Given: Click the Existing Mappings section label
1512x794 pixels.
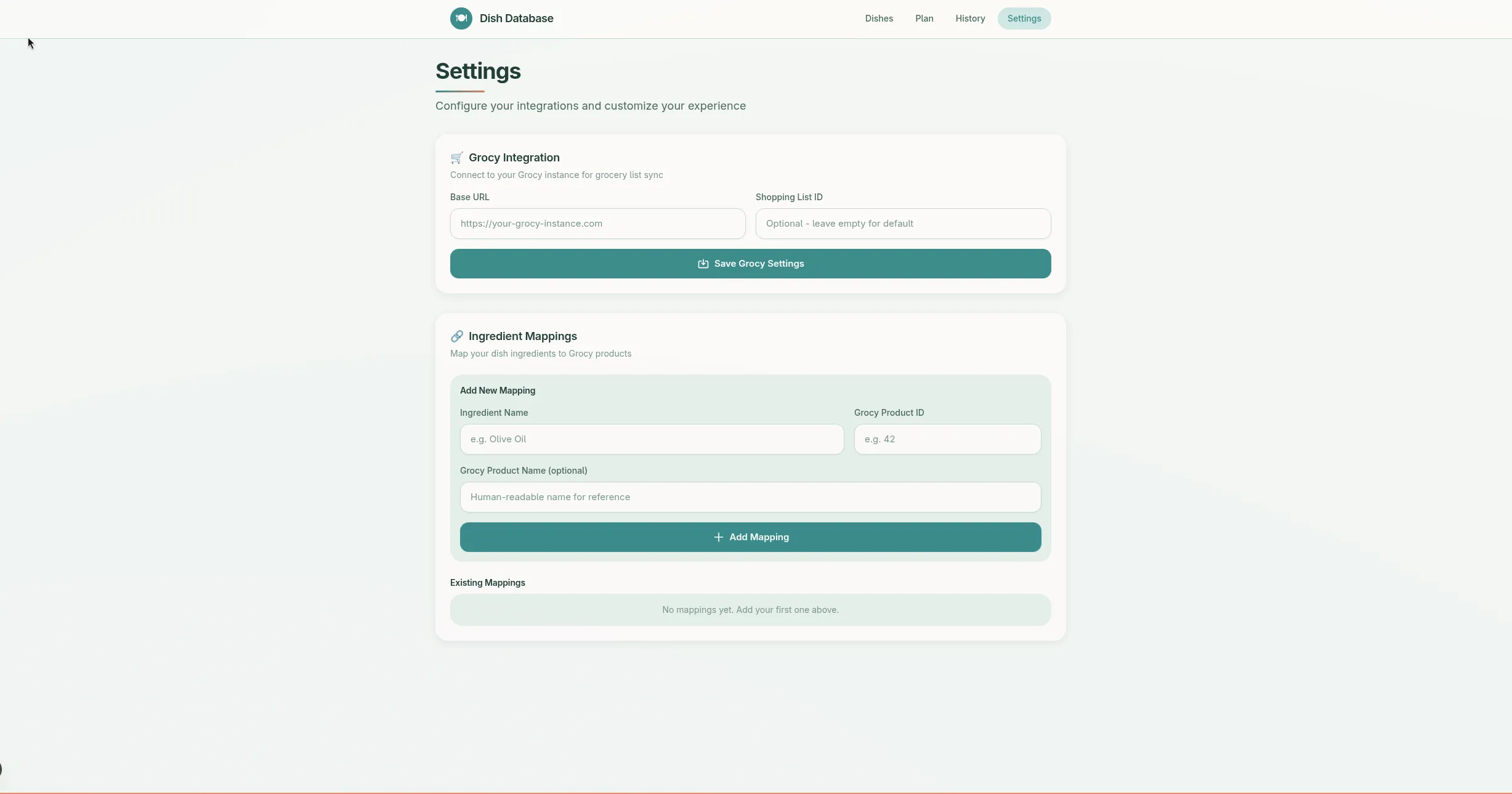Looking at the screenshot, I should point(487,582).
